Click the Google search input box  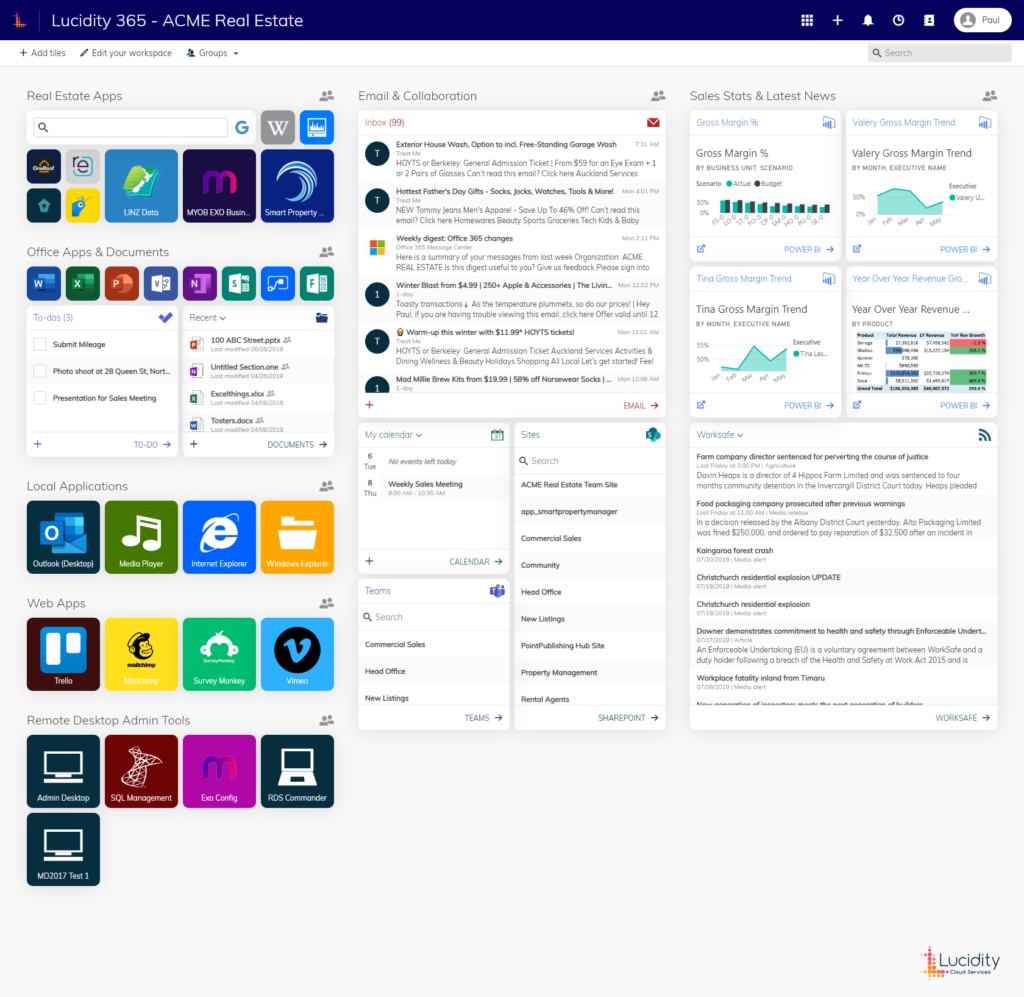[131, 127]
